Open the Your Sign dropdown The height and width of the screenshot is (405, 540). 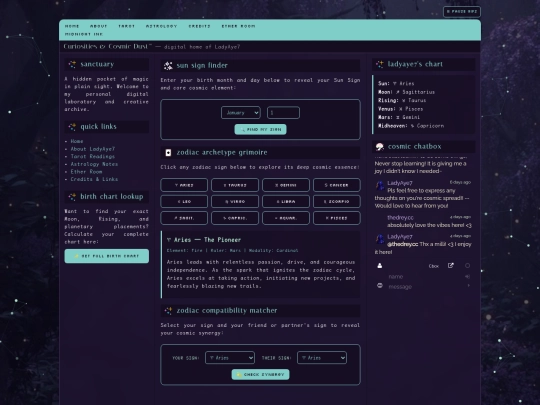230,358
